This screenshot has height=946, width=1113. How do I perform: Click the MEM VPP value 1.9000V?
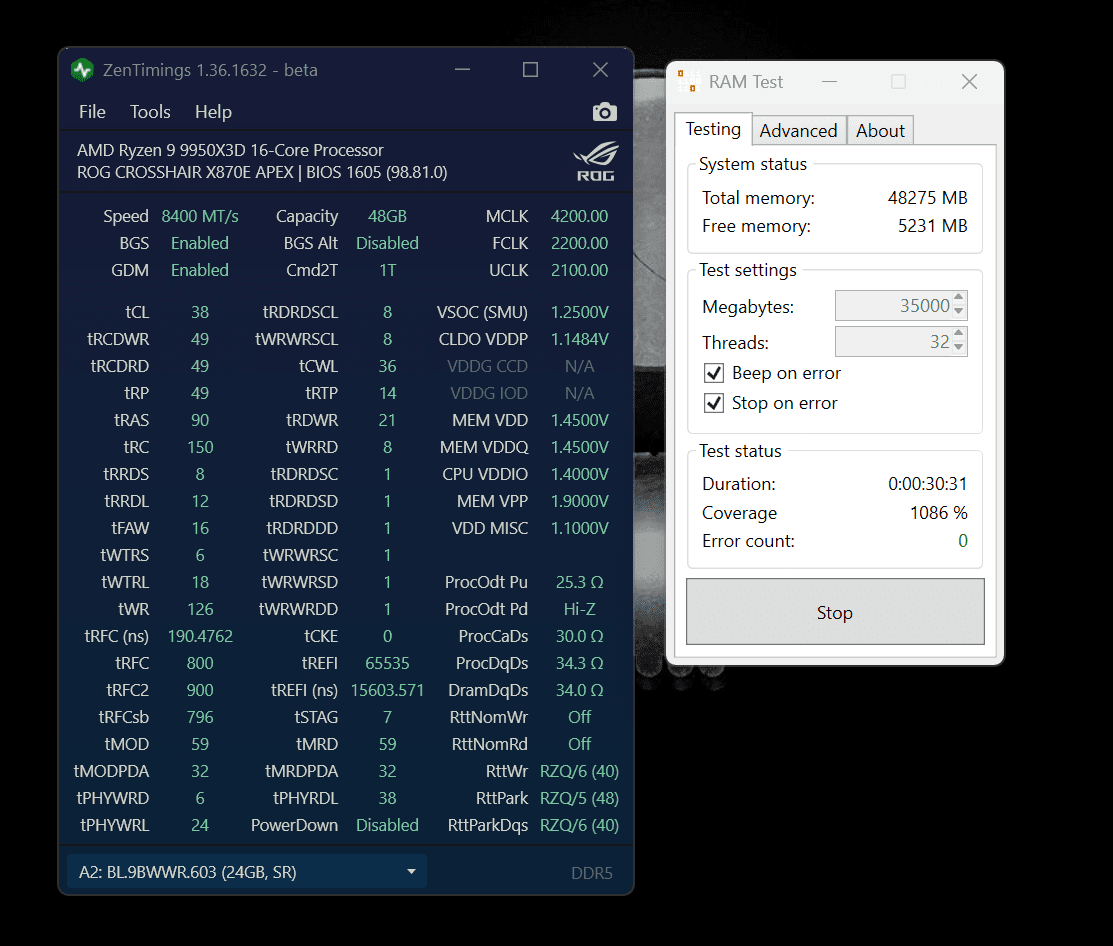tap(579, 501)
